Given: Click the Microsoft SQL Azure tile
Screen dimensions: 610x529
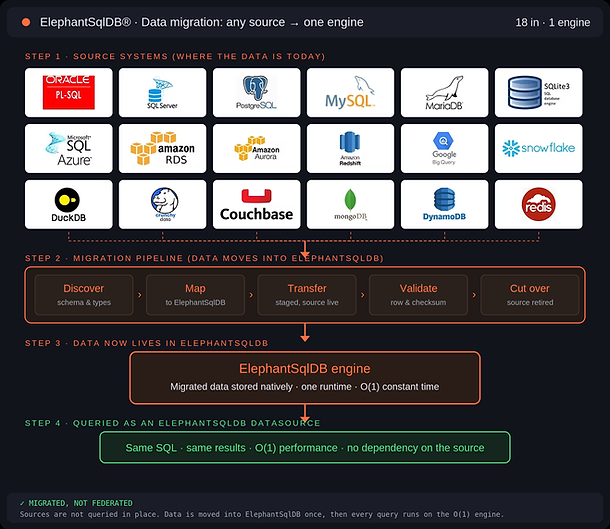Looking at the screenshot, I should [x=68, y=149].
